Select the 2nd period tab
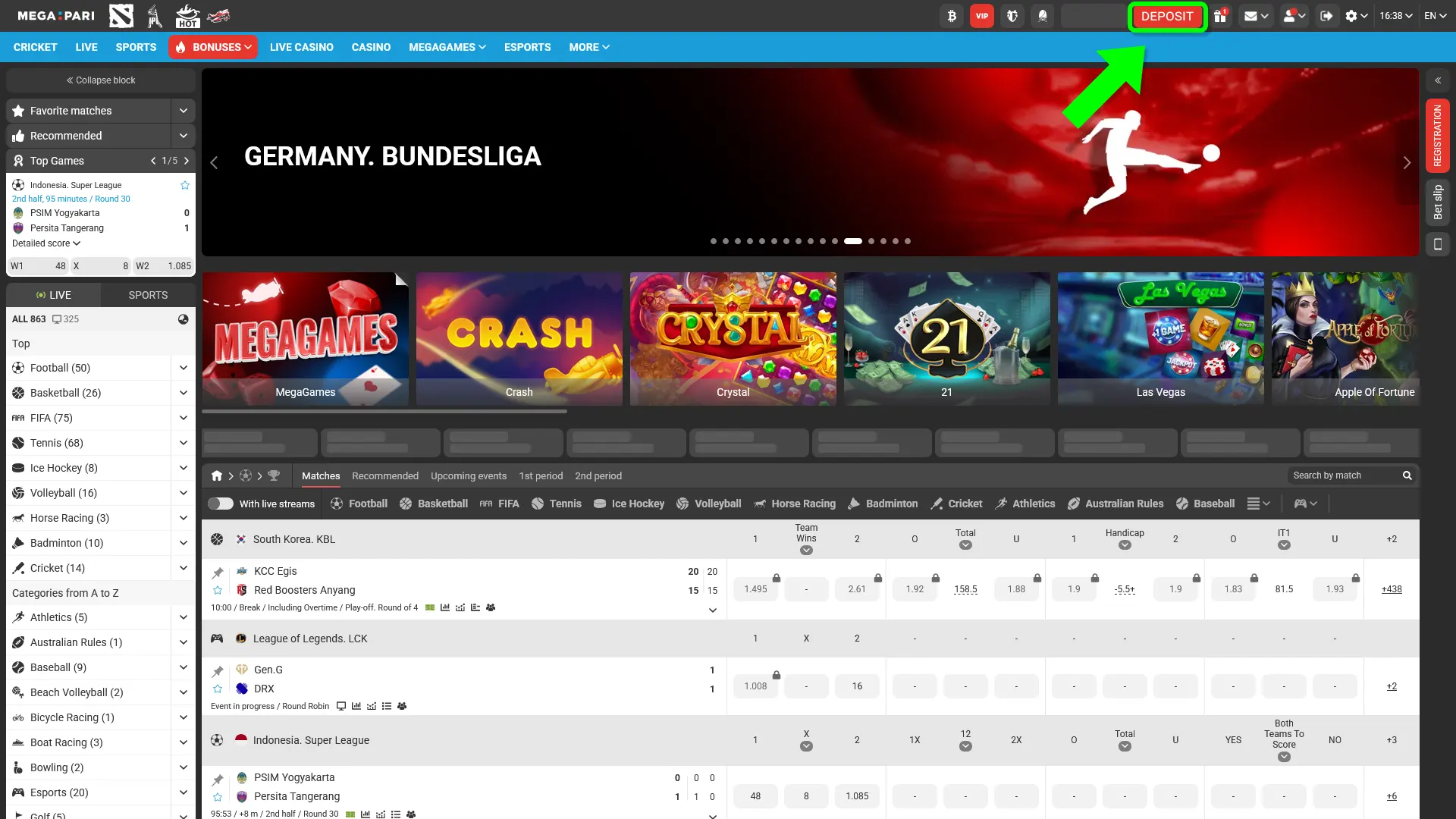This screenshot has height=819, width=1456. 598,476
